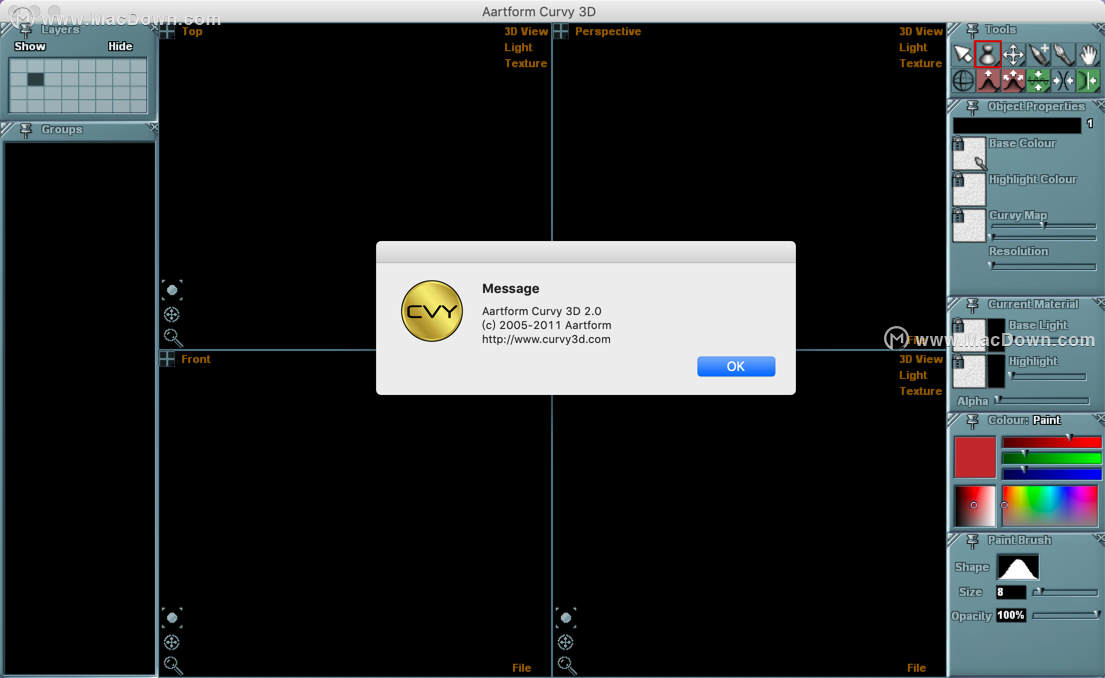Open File menu in bottom-right viewport
The width and height of the screenshot is (1105, 678).
click(916, 667)
